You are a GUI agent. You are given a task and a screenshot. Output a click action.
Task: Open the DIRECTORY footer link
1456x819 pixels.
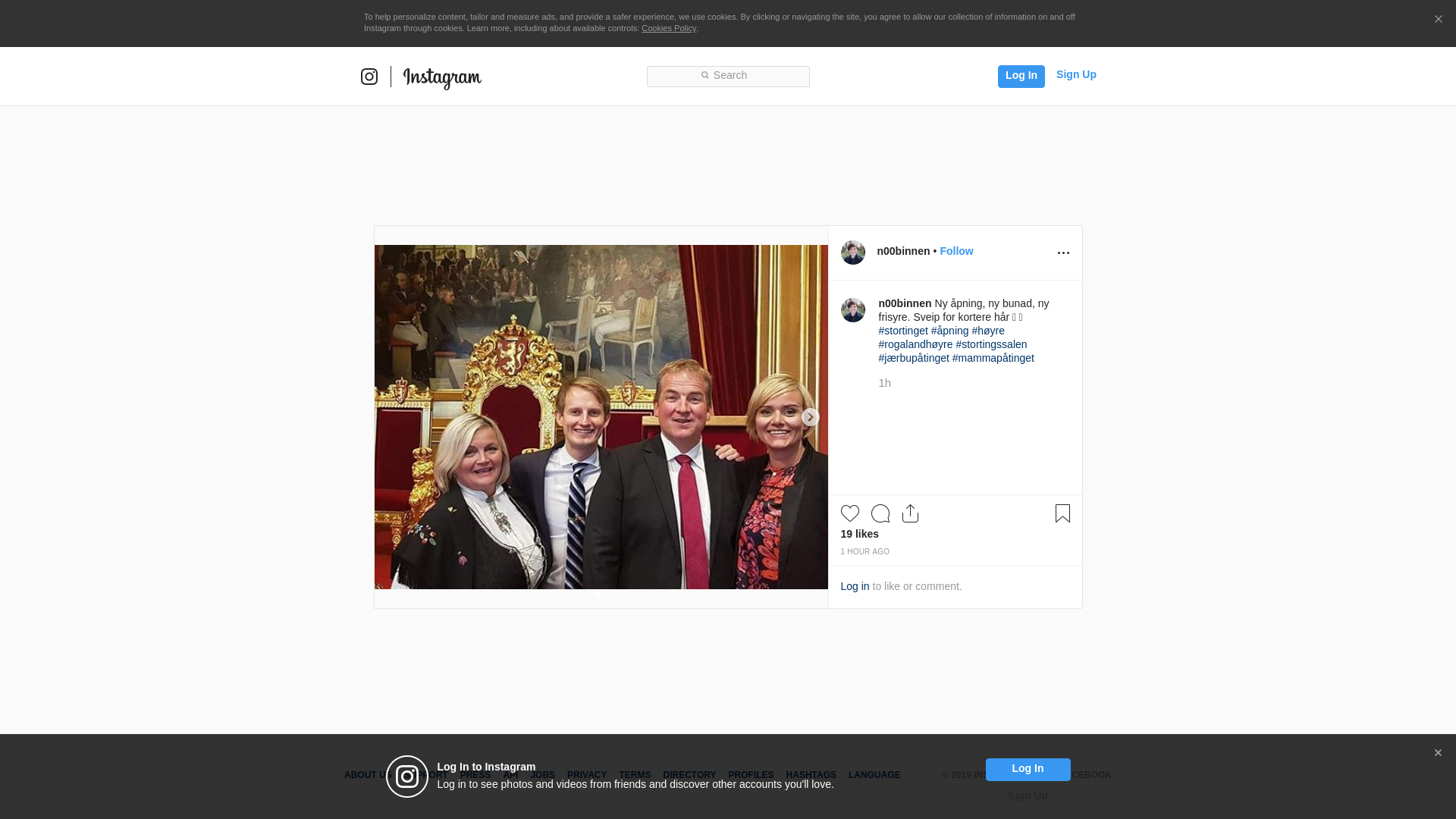pos(689,775)
